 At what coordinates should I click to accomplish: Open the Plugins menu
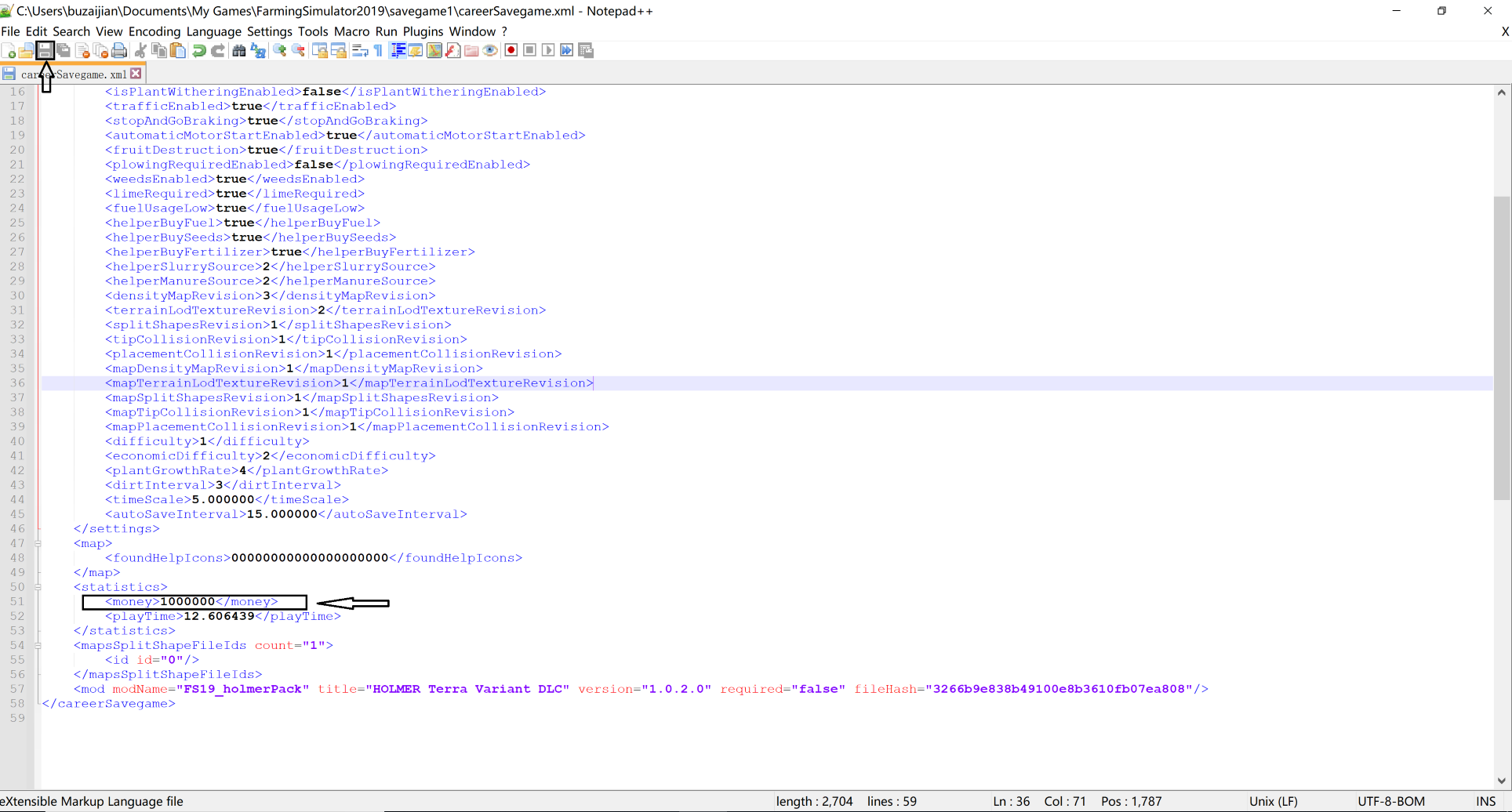click(x=423, y=31)
